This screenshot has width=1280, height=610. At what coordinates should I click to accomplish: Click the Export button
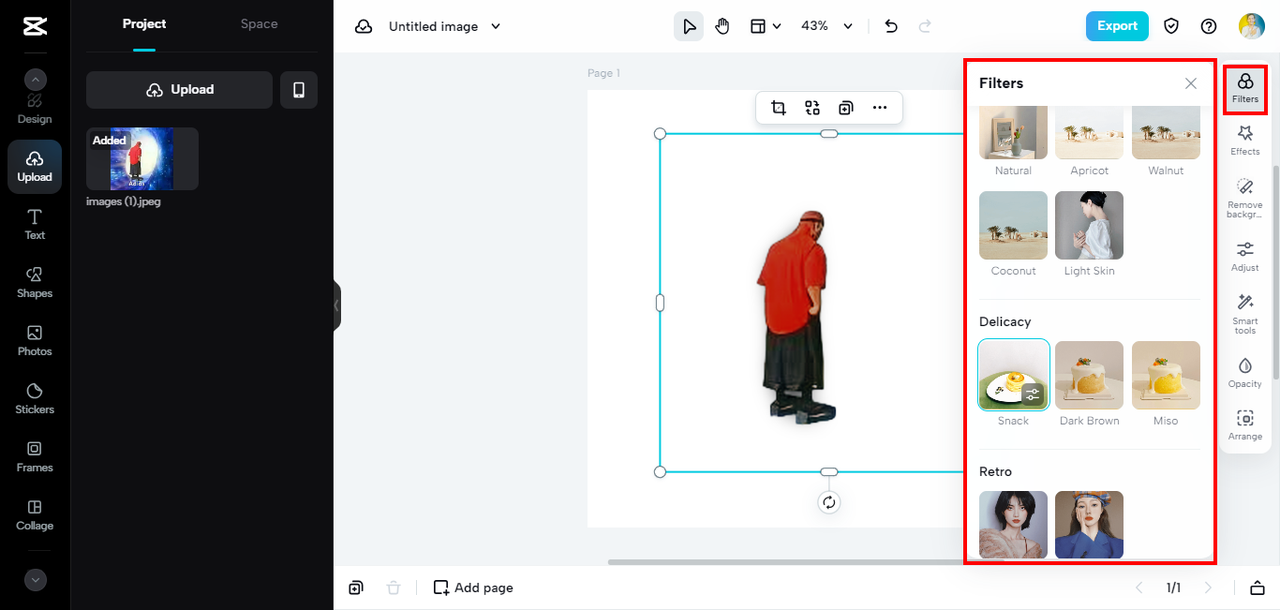point(1117,26)
